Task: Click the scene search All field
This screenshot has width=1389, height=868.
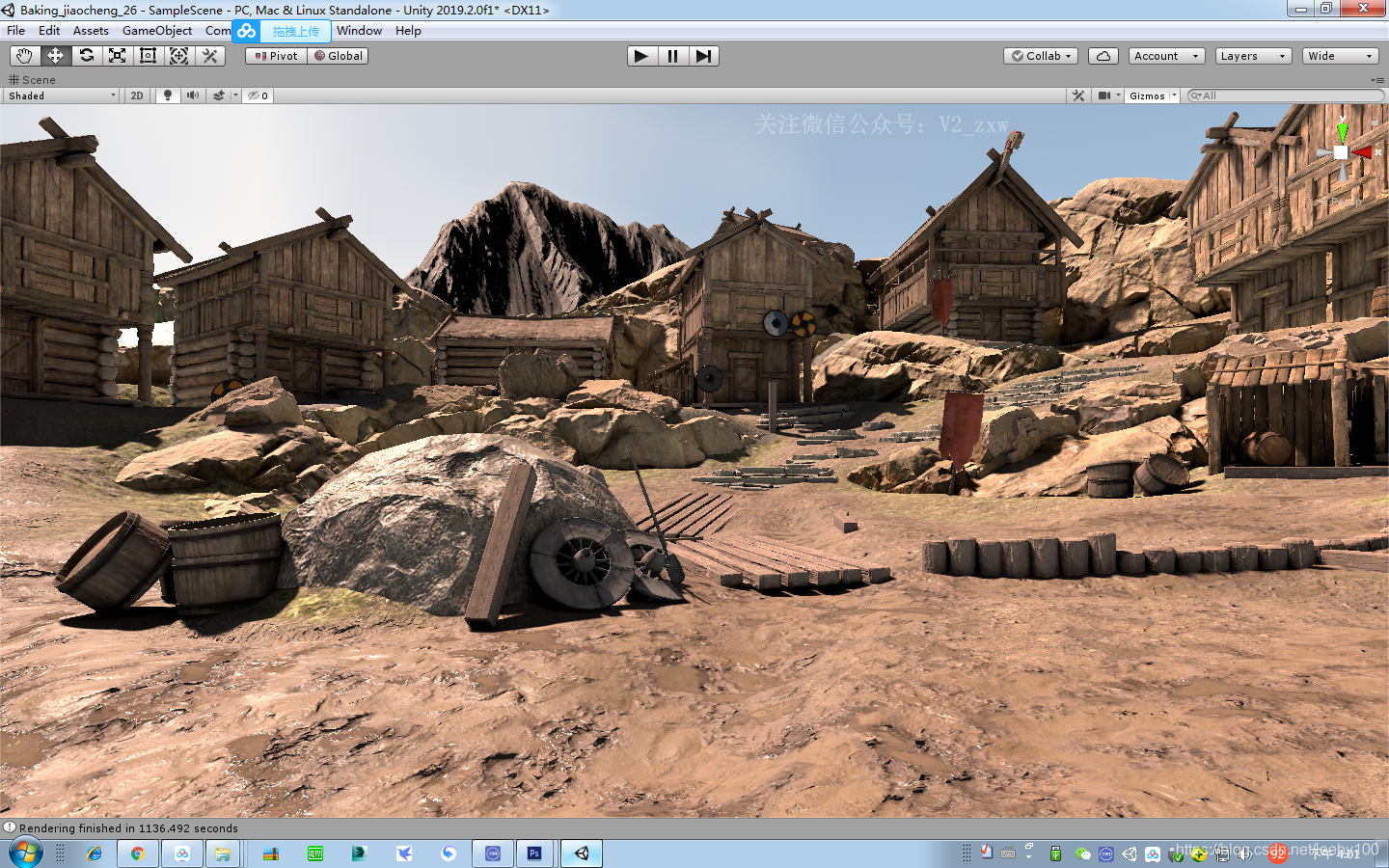Action: 1285,95
